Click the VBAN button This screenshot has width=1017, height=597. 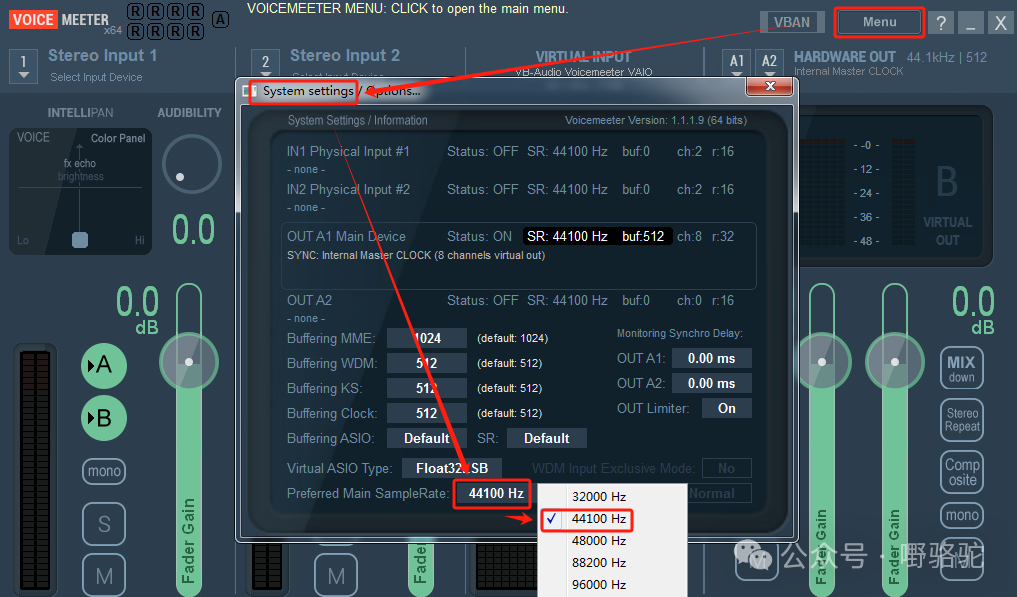(792, 22)
